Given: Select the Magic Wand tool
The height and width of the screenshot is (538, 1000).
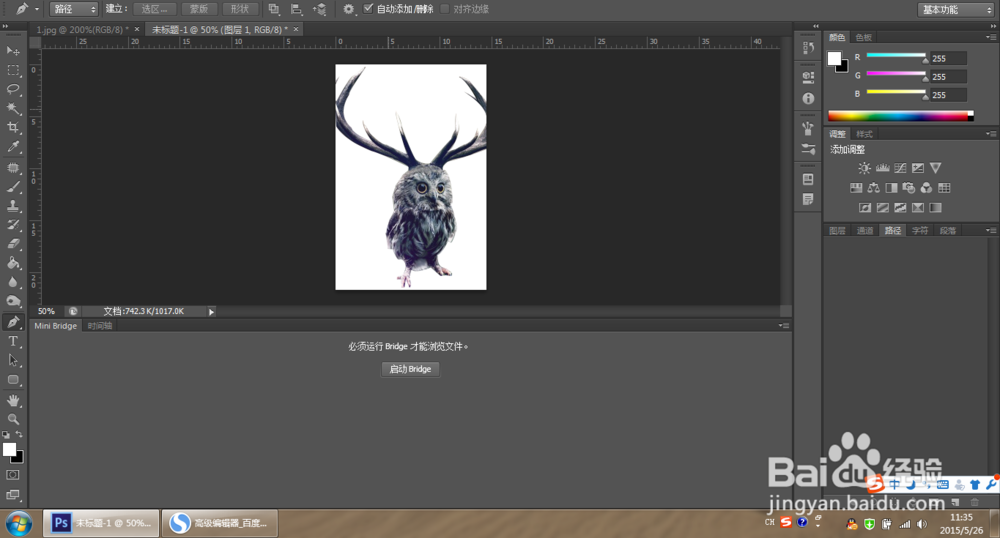Looking at the screenshot, I should (13, 108).
